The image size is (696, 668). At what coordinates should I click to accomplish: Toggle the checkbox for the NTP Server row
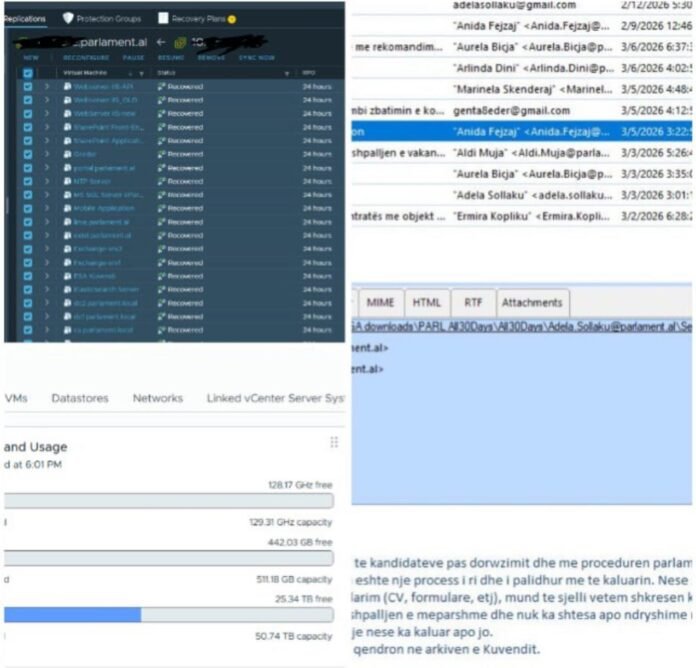click(28, 181)
